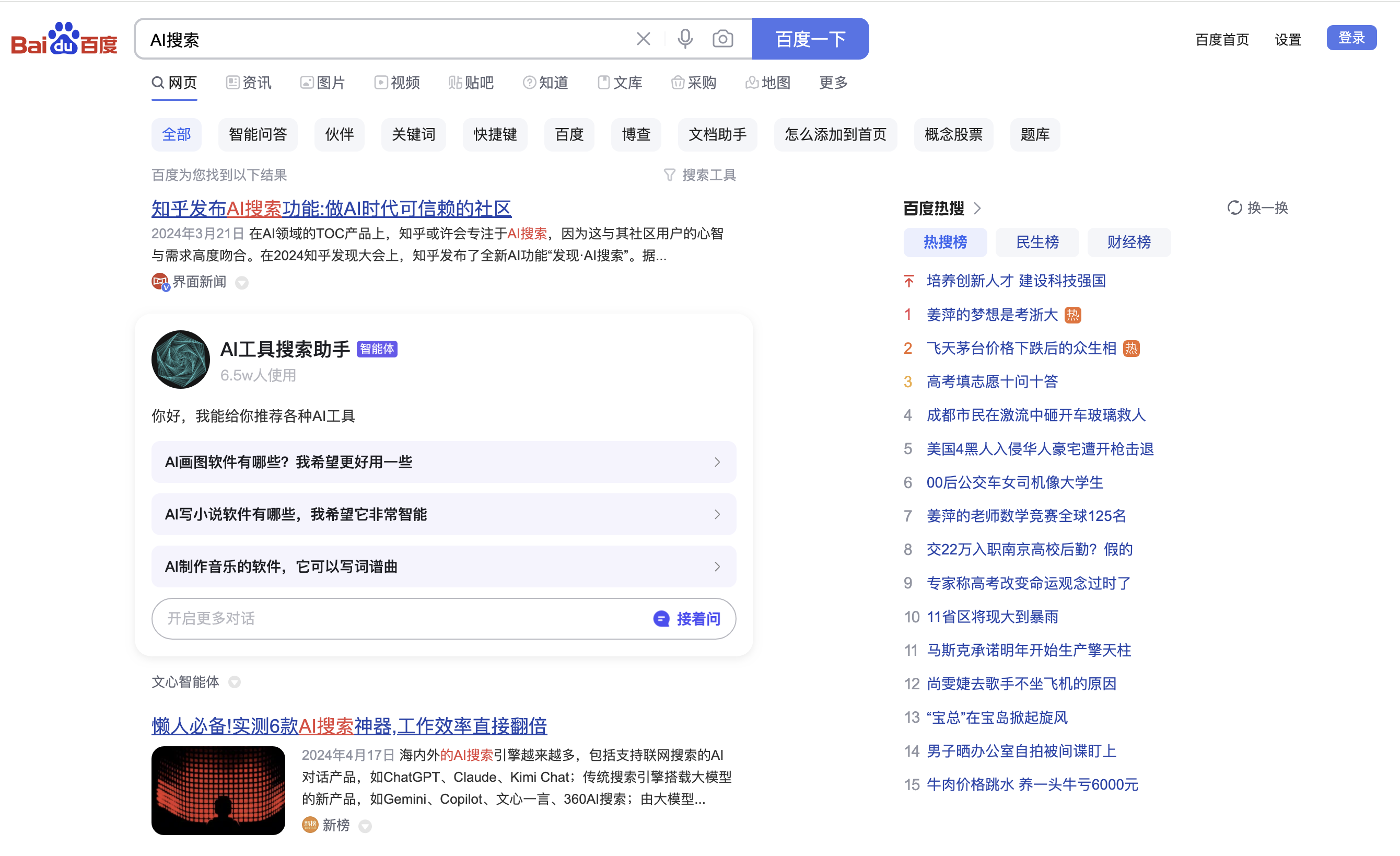
Task: Switch to the 资讯 tab
Action: click(249, 83)
